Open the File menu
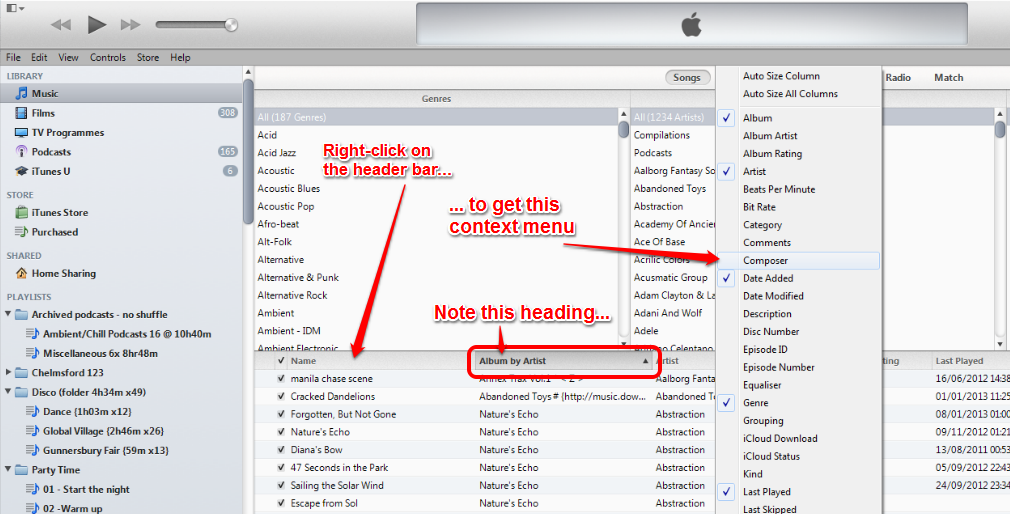The height and width of the screenshot is (514, 1010). point(14,57)
